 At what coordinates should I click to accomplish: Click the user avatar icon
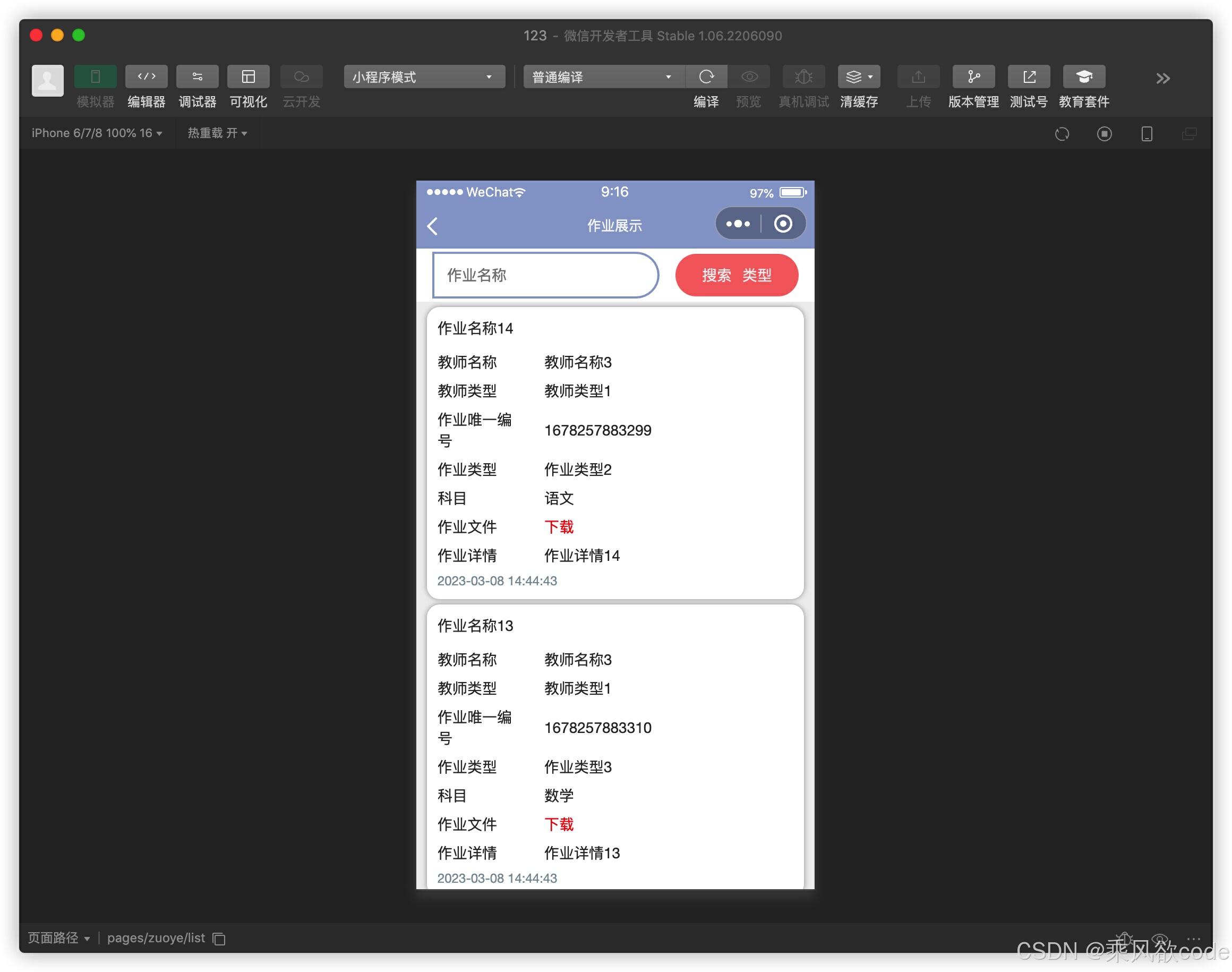coord(48,80)
